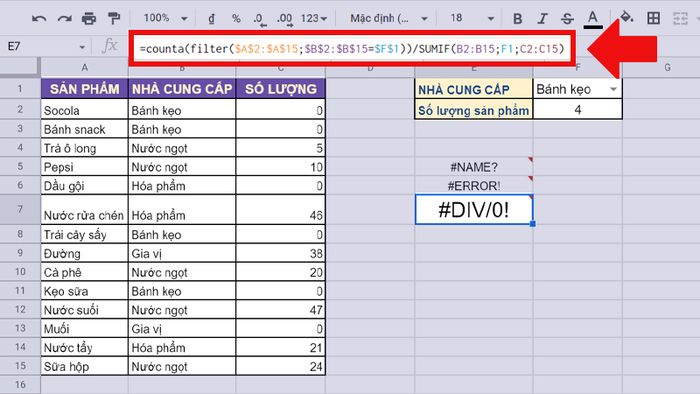Select the cell showing 4
Viewport: 700px width, 394px height.
(x=577, y=110)
